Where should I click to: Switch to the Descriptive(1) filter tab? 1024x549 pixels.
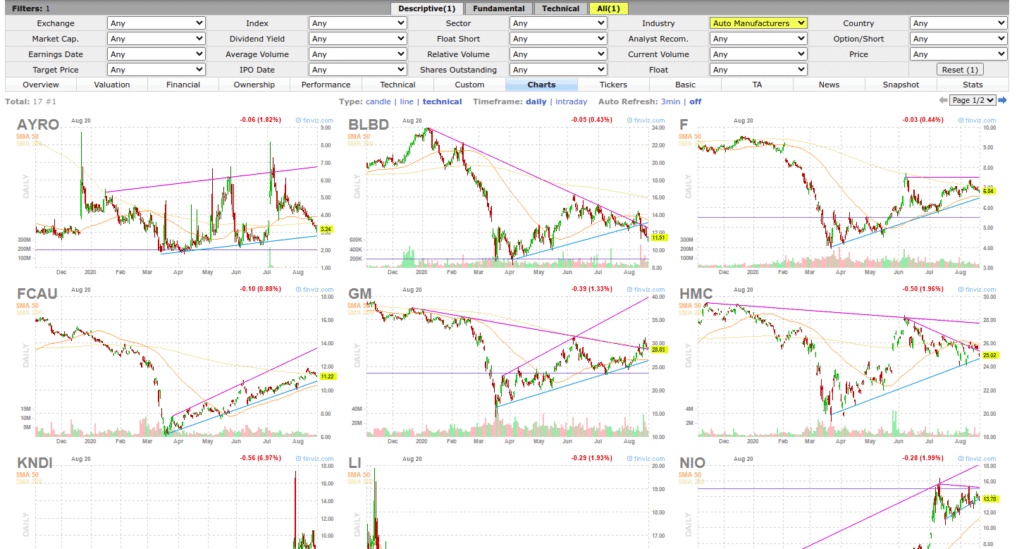pyautogui.click(x=426, y=8)
